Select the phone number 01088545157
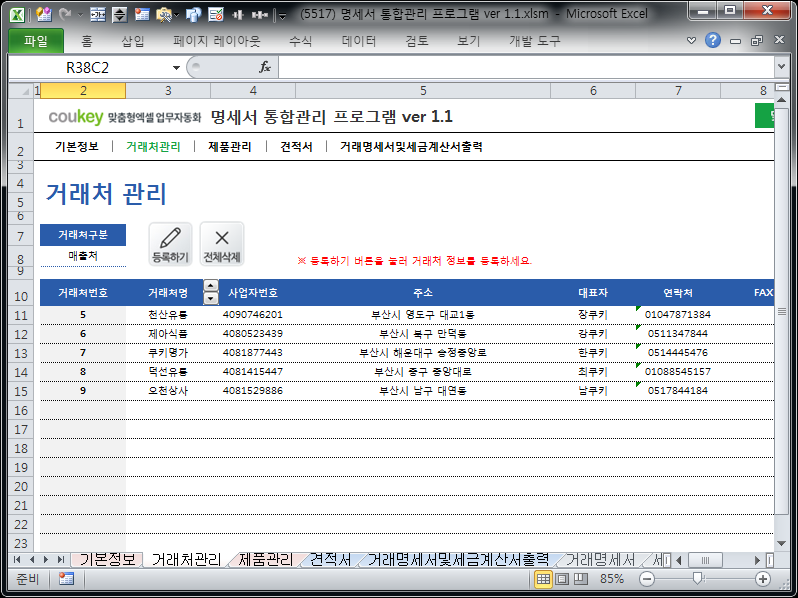The width and height of the screenshot is (798, 598). click(x=678, y=372)
